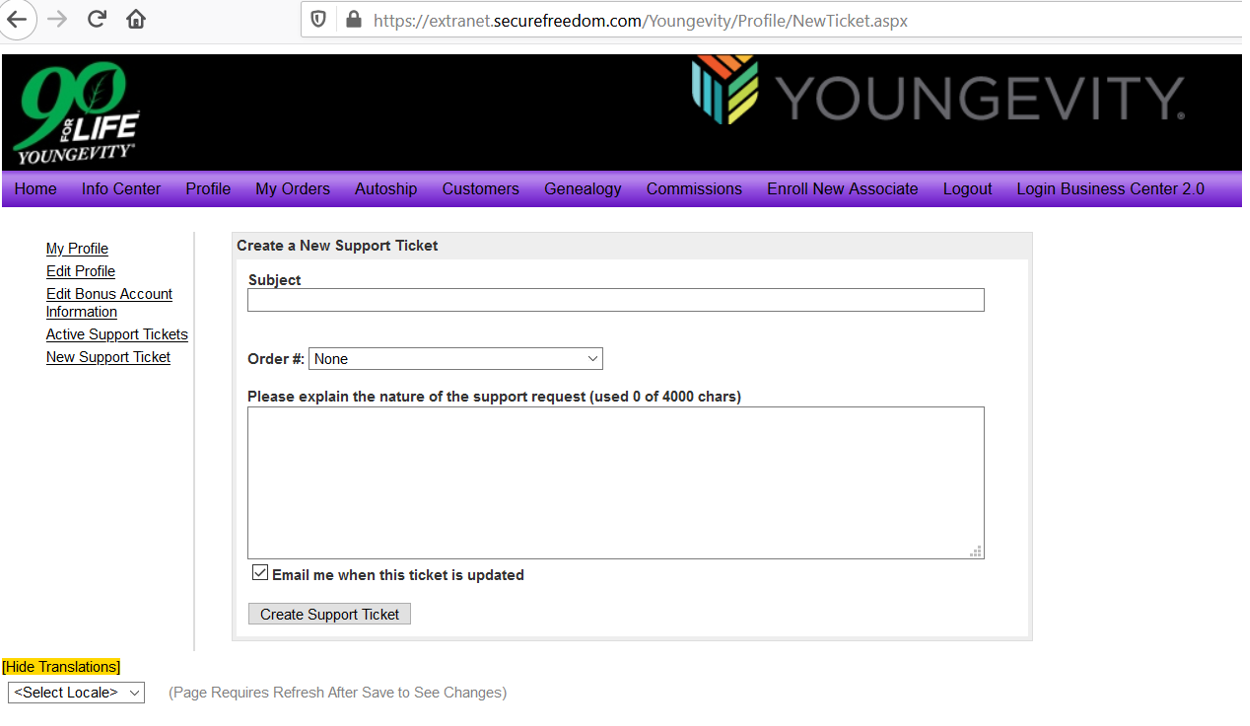Open the Order # dropdown
This screenshot has height=726, width=1250.
coord(455,359)
